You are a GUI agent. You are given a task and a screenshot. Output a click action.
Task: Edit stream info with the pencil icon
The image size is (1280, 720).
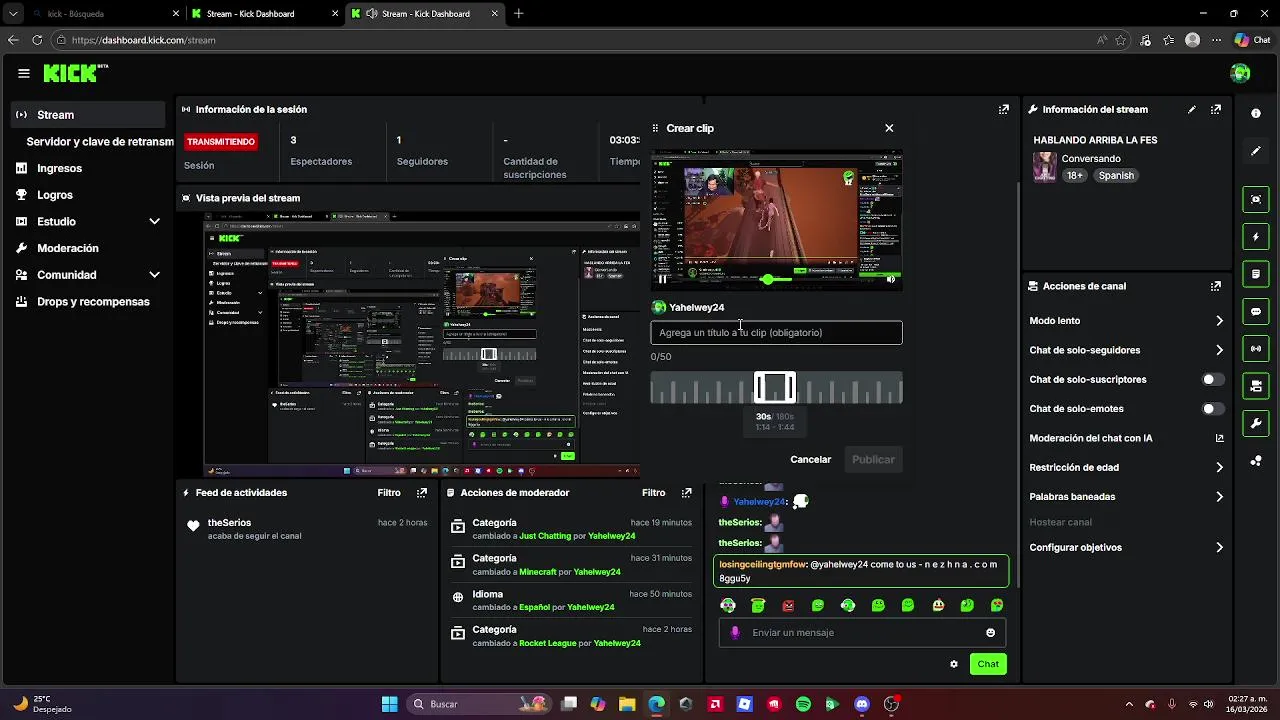pyautogui.click(x=1191, y=110)
